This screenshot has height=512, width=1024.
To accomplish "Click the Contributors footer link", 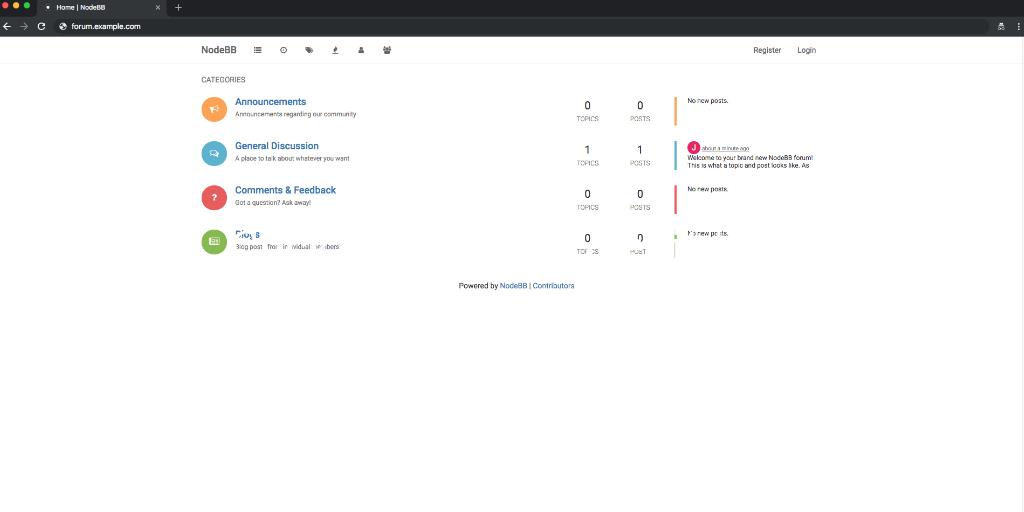I will [553, 286].
